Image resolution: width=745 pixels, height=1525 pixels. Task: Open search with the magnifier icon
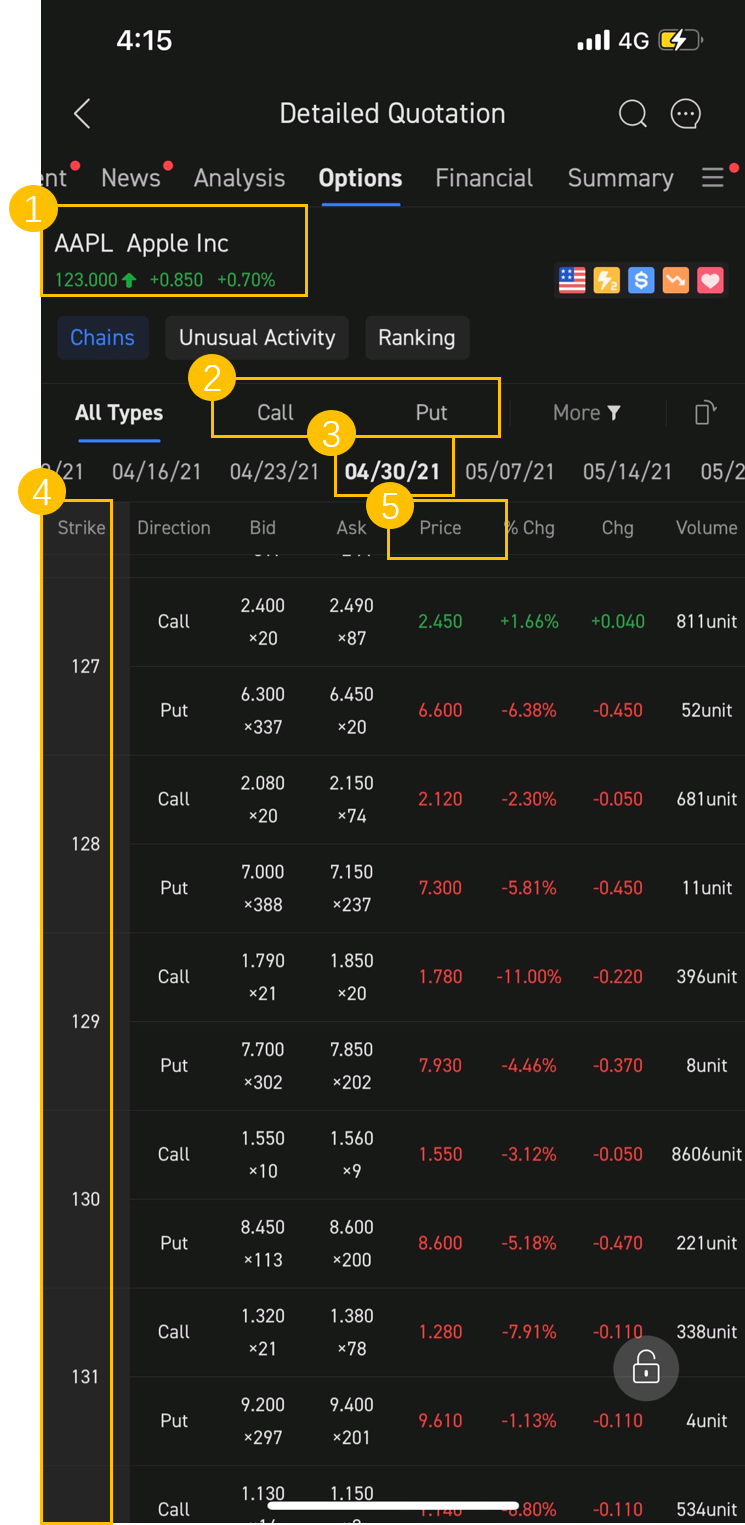tap(633, 114)
